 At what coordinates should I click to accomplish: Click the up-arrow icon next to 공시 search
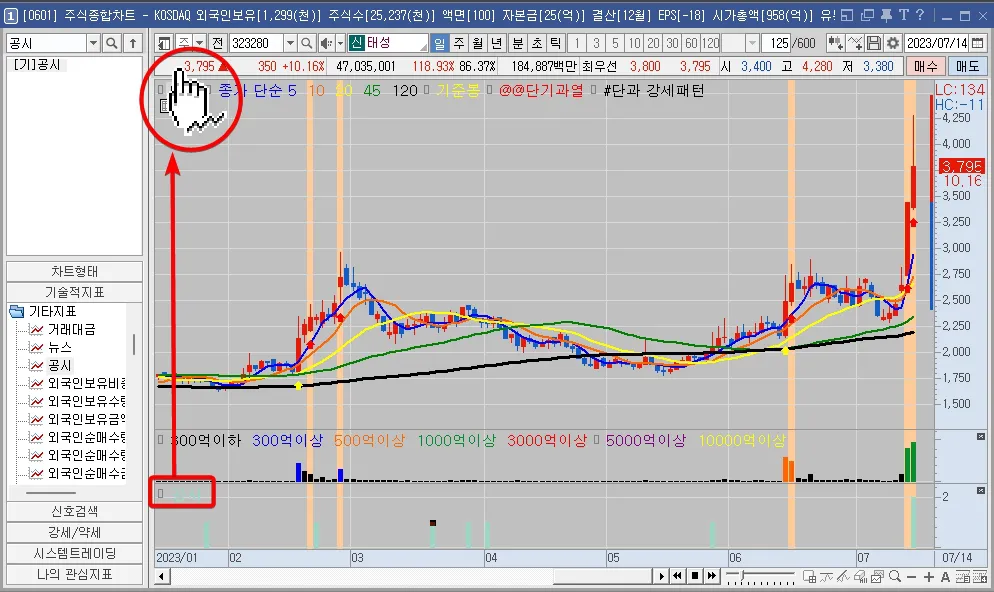tap(132, 43)
